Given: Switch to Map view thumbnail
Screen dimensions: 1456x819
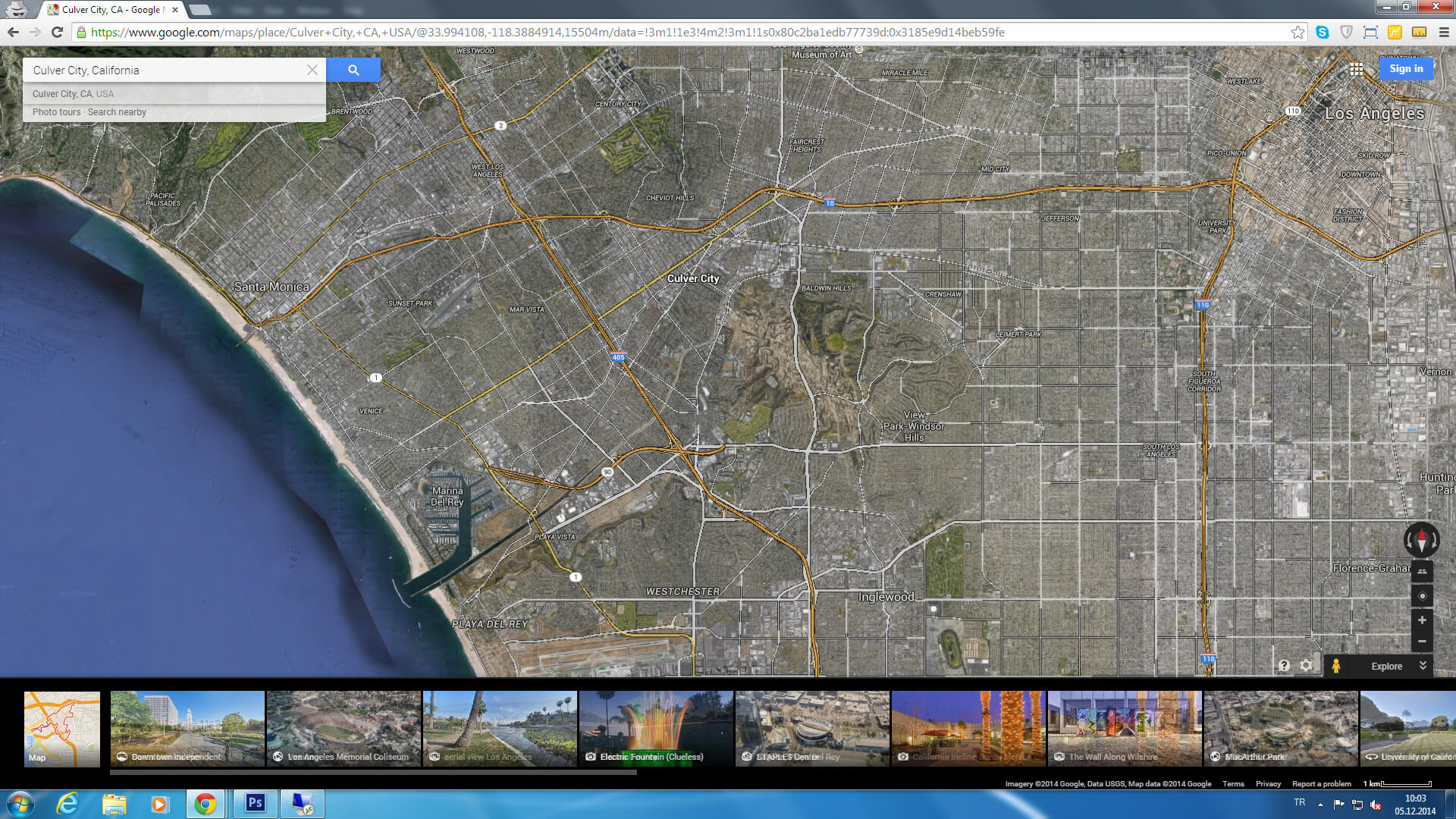Looking at the screenshot, I should (x=62, y=729).
